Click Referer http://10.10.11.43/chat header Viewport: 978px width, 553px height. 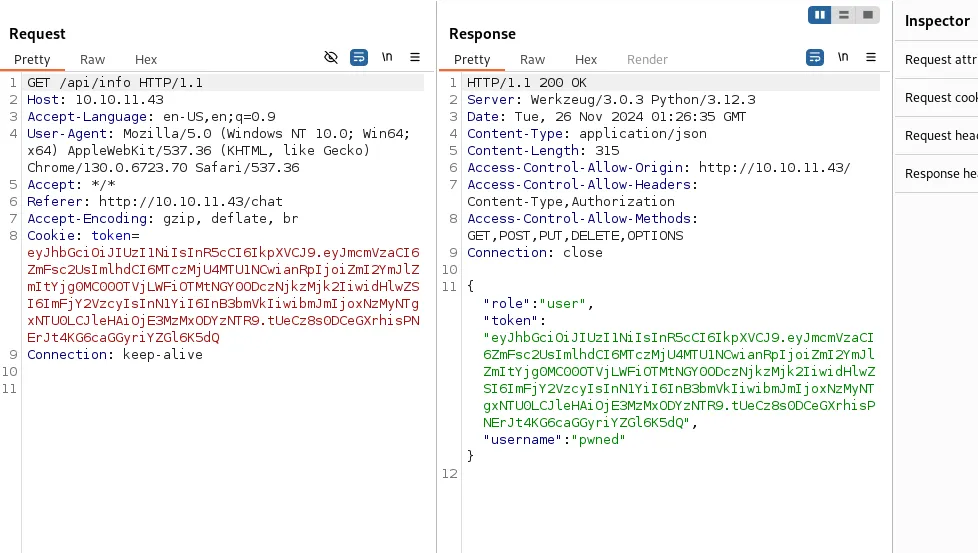coord(155,201)
